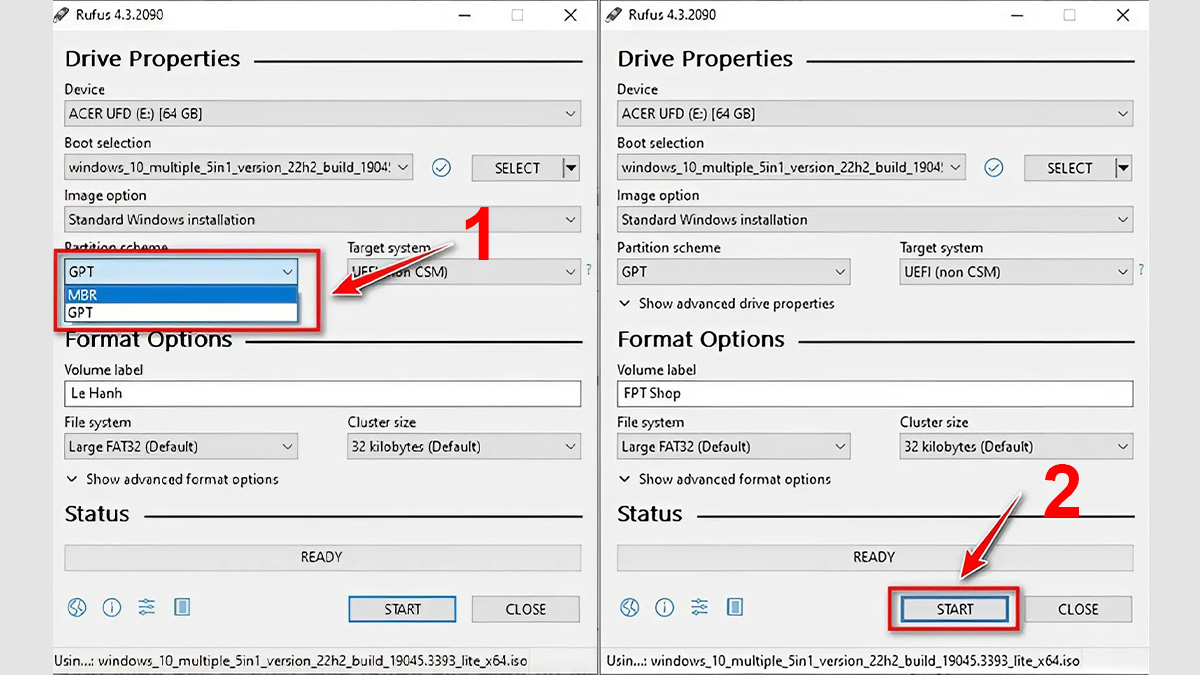Screen dimensions: 1200x675
Task: Open Image option dropdown in left window
Action: tap(322, 220)
